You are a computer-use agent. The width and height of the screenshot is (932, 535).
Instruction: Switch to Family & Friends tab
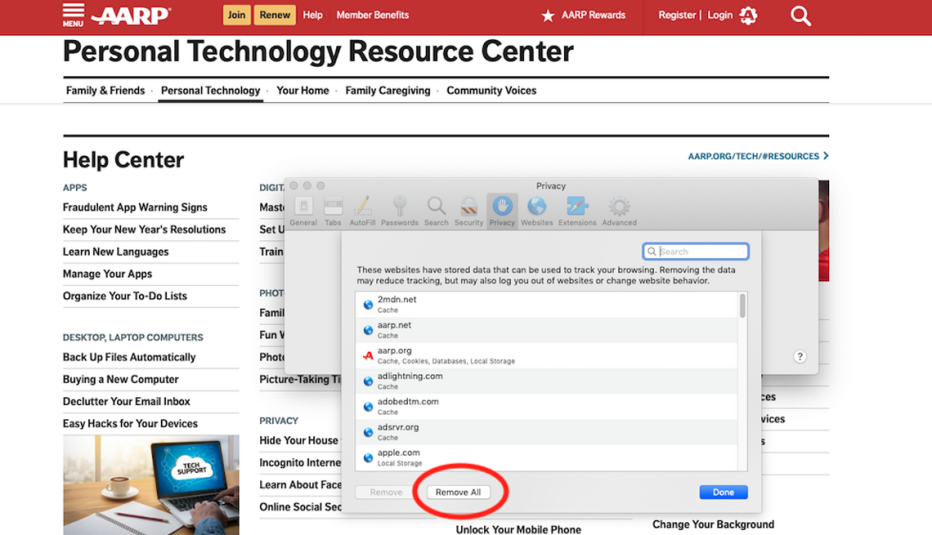[105, 90]
